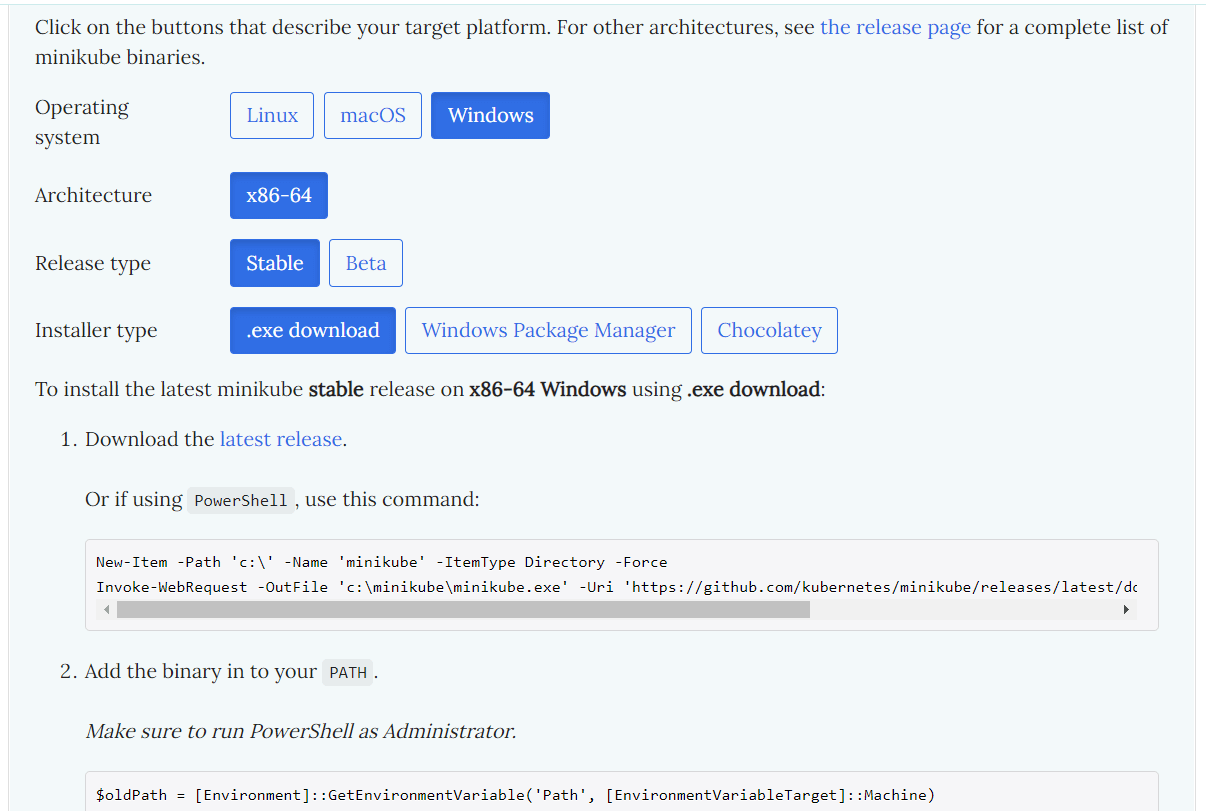Click the '$oldPath = [Environment]' code line

[x=515, y=795]
